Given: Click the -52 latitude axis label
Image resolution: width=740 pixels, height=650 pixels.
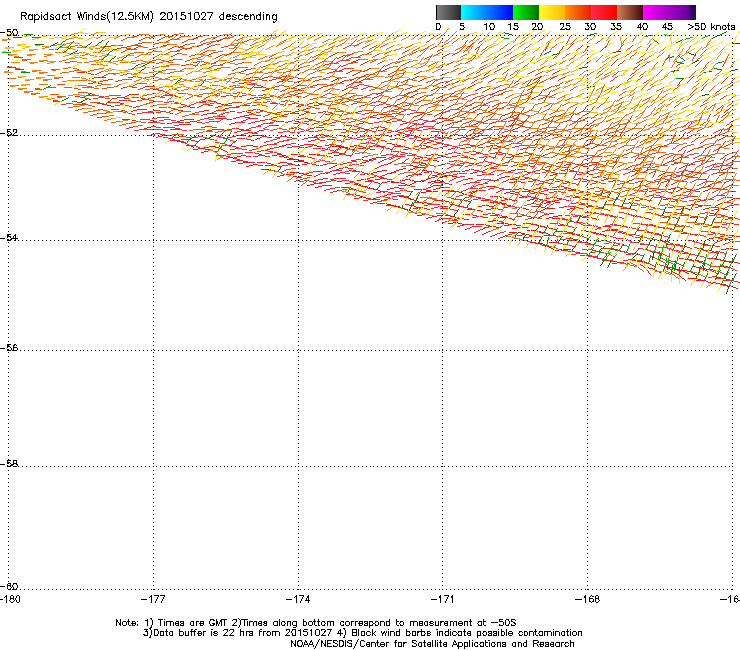Looking at the screenshot, I should (9, 133).
